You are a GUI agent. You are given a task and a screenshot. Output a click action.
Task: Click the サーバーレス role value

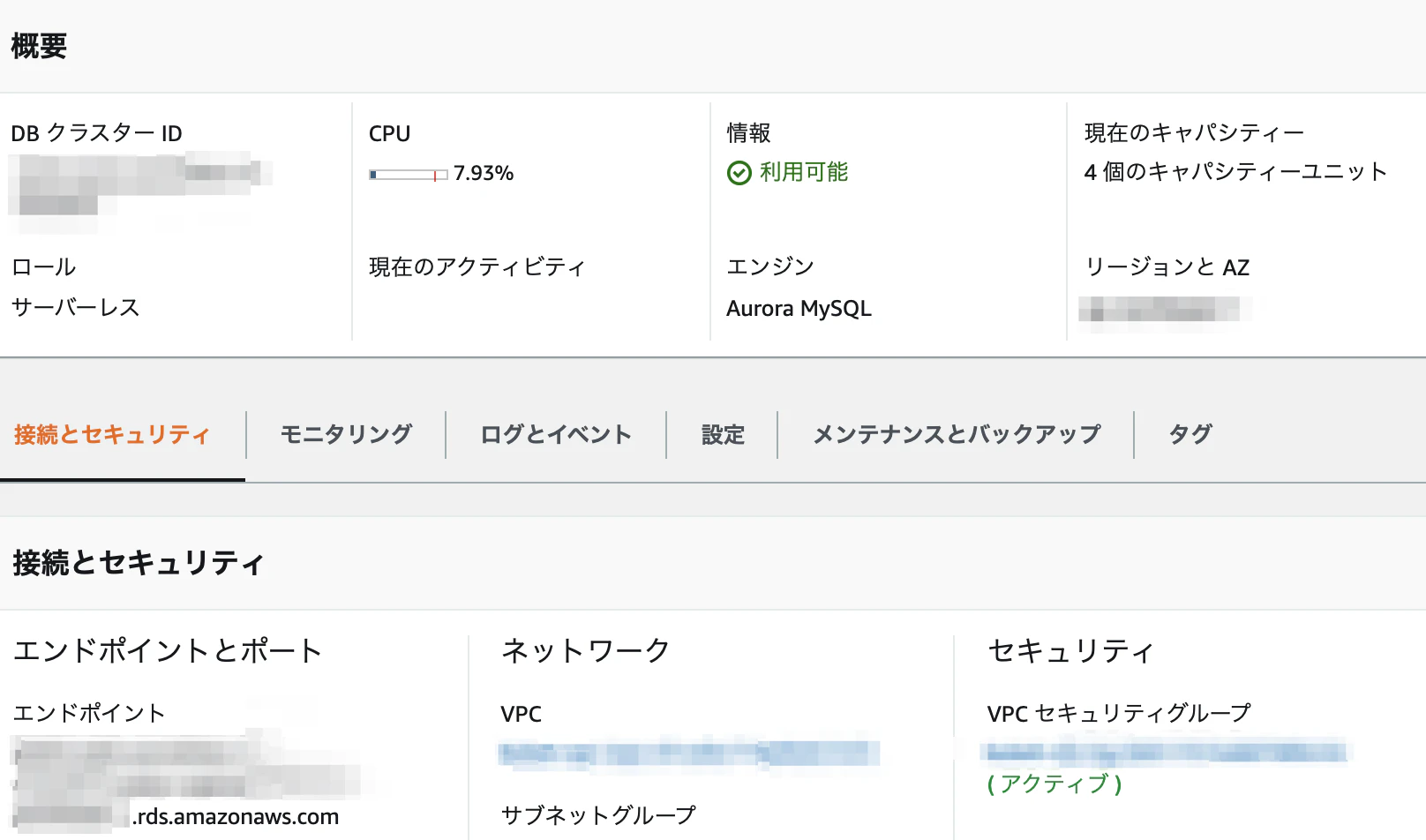[x=76, y=307]
